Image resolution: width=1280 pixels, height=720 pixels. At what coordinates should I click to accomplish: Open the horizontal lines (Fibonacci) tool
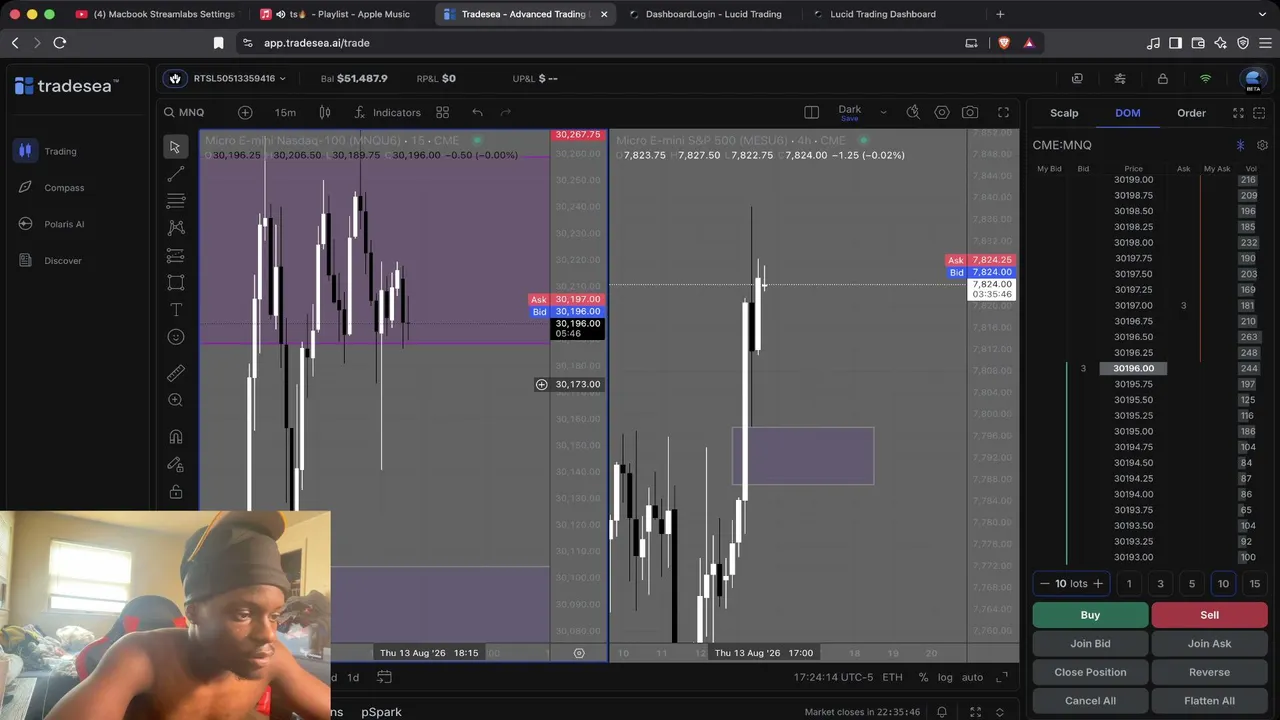pos(175,201)
